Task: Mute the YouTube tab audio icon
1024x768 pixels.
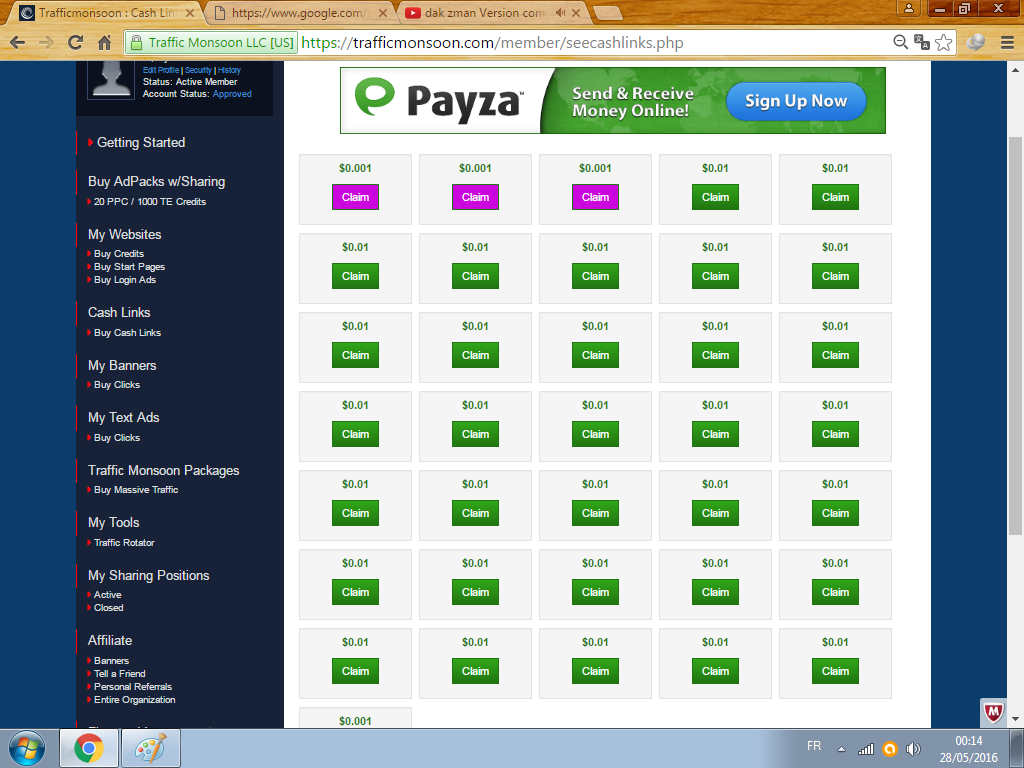Action: point(560,12)
